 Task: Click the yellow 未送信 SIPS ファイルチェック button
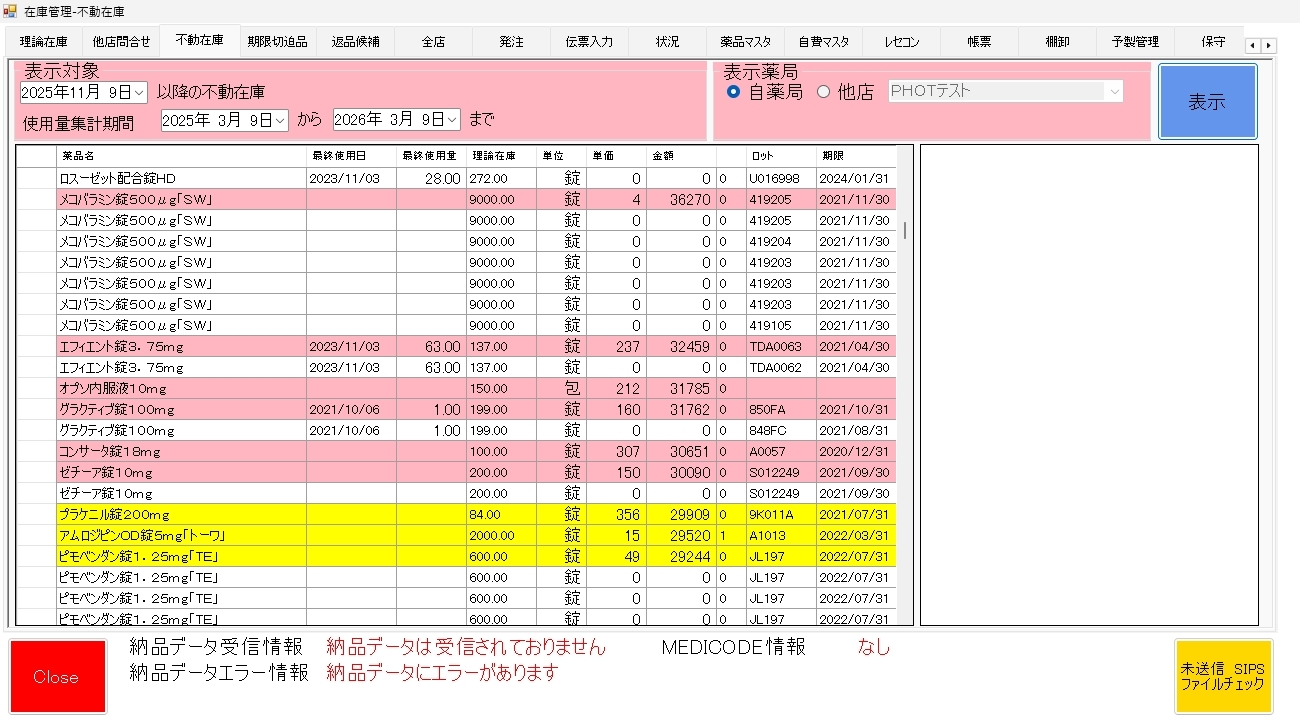coord(1223,677)
